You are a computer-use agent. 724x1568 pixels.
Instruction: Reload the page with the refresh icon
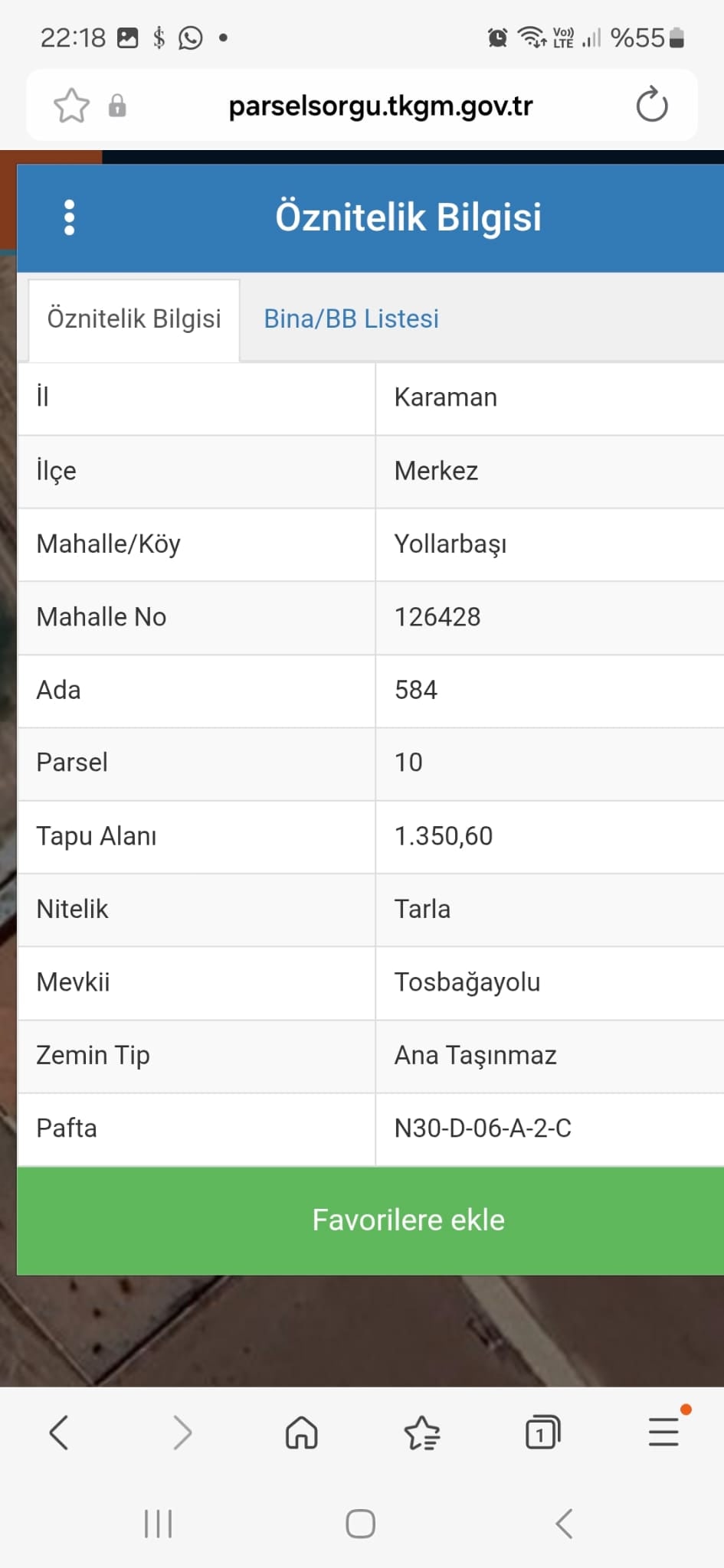pyautogui.click(x=652, y=105)
